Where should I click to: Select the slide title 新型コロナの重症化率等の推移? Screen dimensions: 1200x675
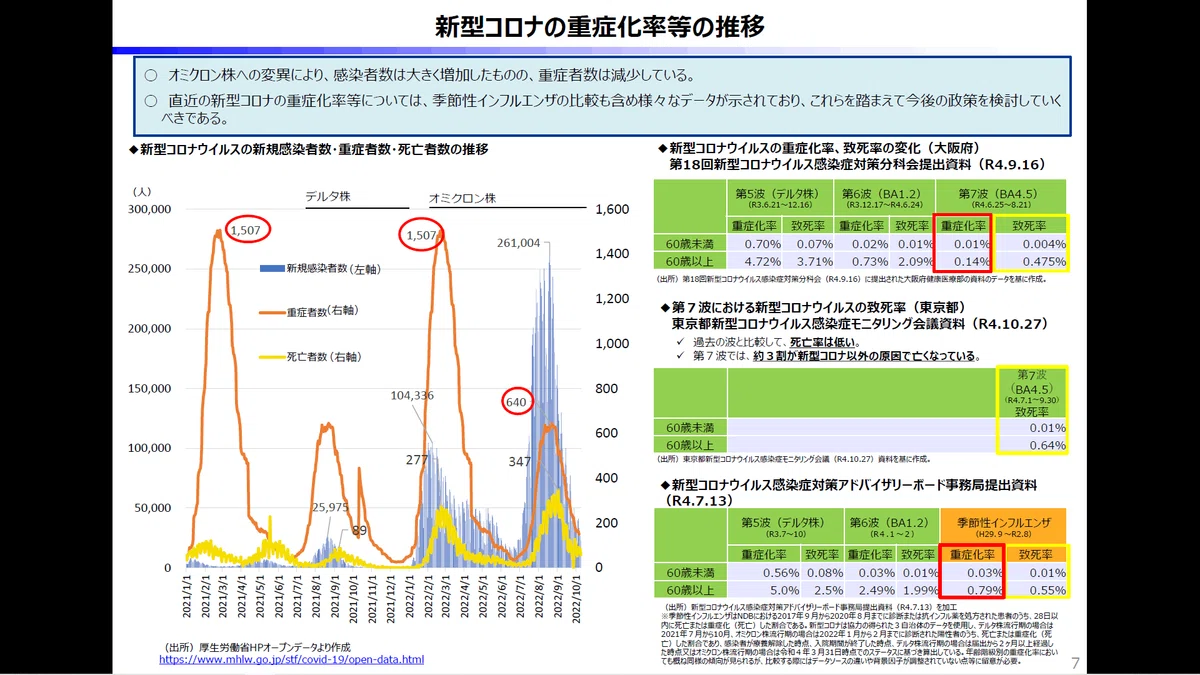600,27
